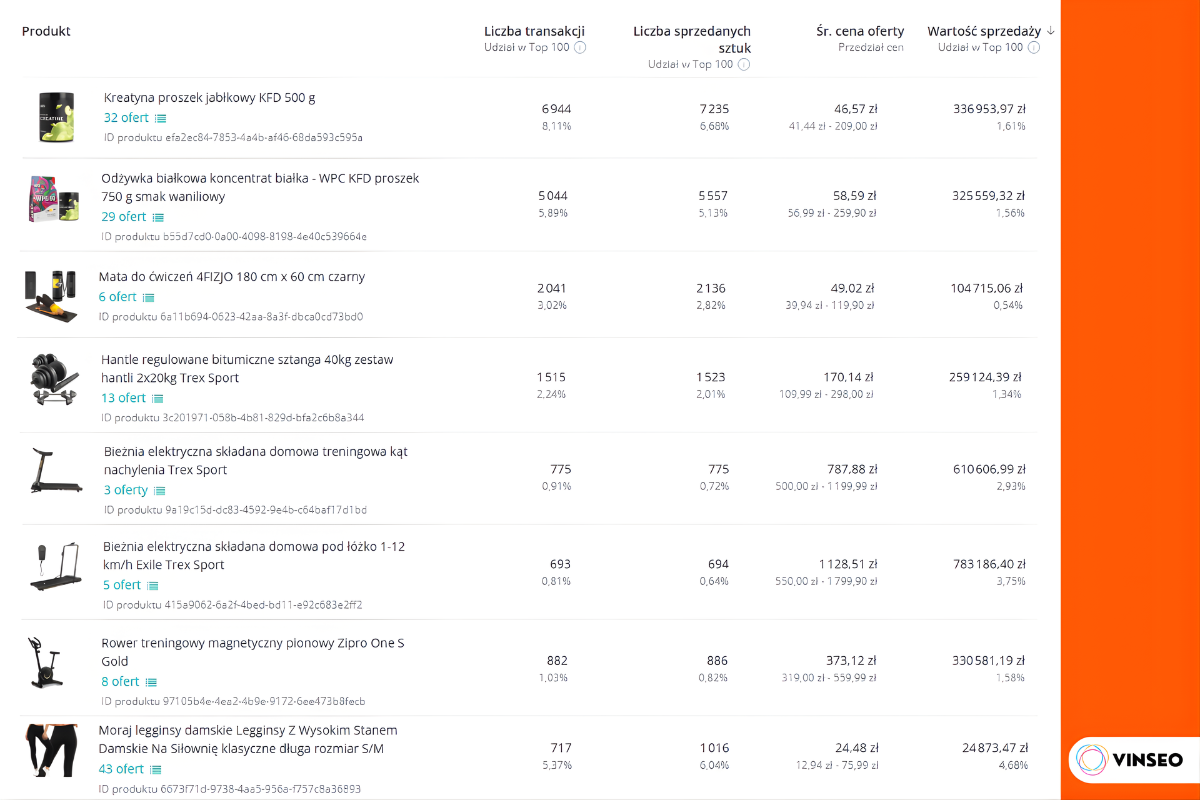Click list icon beside 3 oferty

159,491
